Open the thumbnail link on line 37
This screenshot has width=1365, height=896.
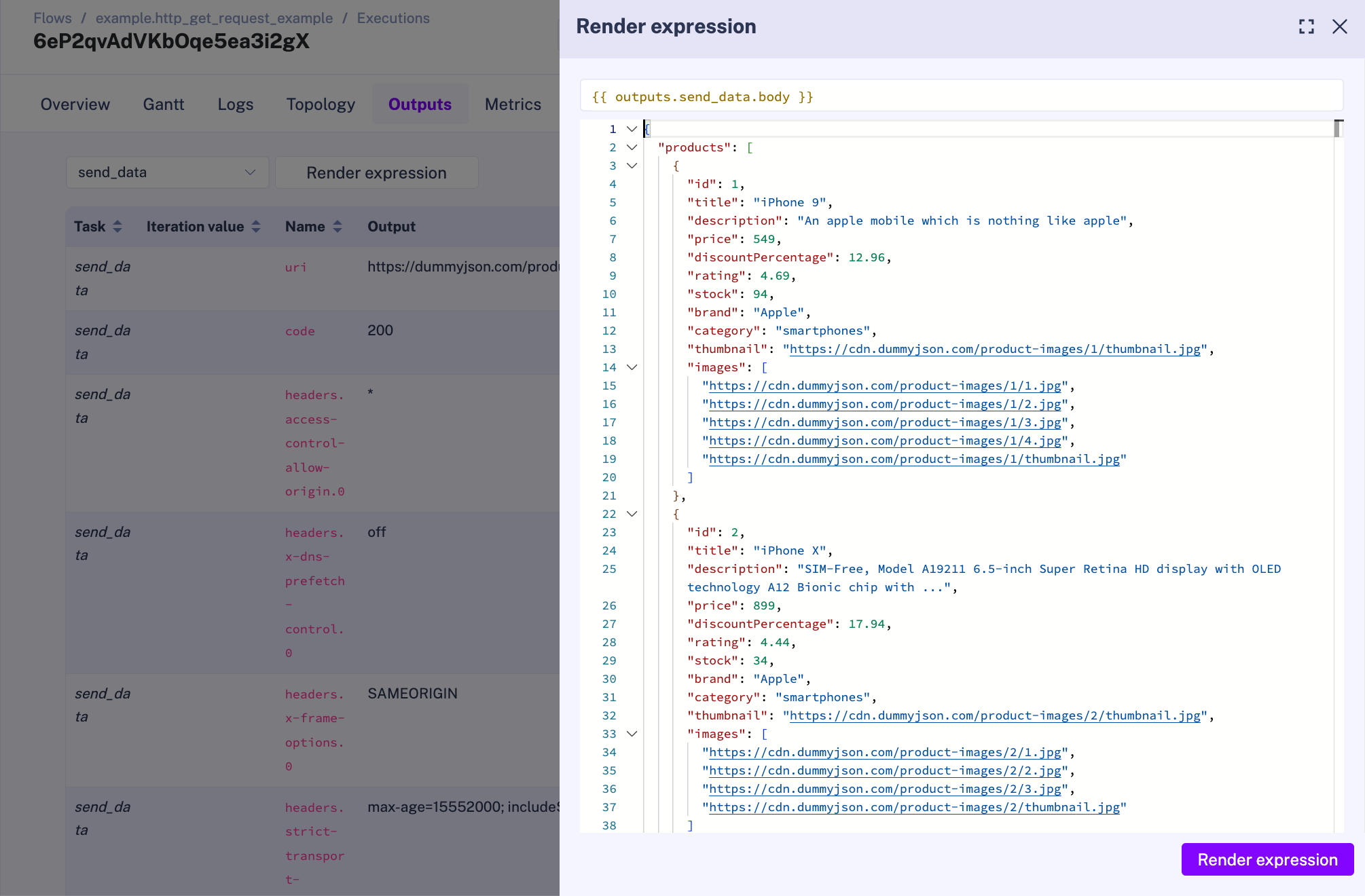(914, 807)
